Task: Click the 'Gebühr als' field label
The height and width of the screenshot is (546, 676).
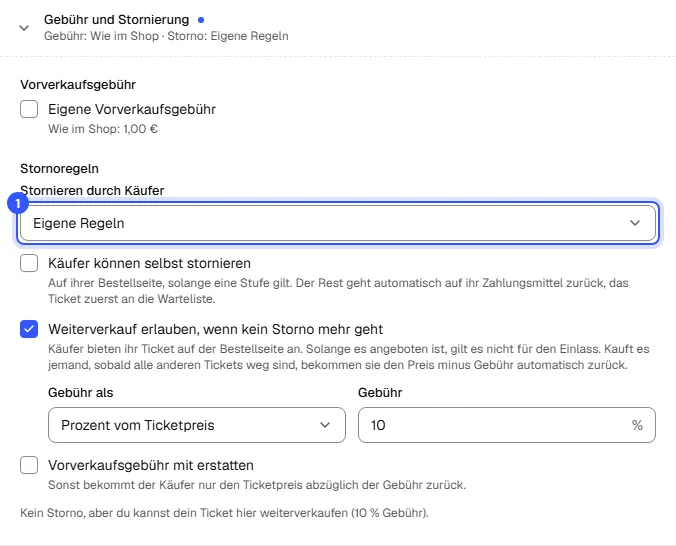Action: point(81,392)
